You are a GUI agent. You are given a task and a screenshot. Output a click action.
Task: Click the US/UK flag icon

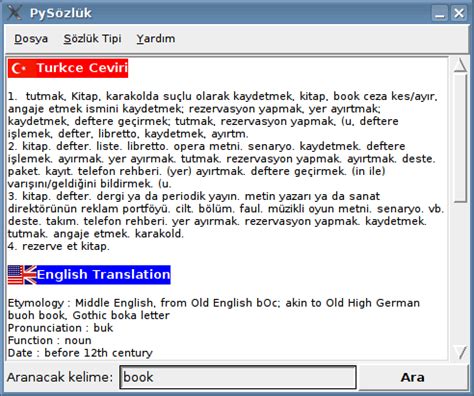click(x=22, y=275)
